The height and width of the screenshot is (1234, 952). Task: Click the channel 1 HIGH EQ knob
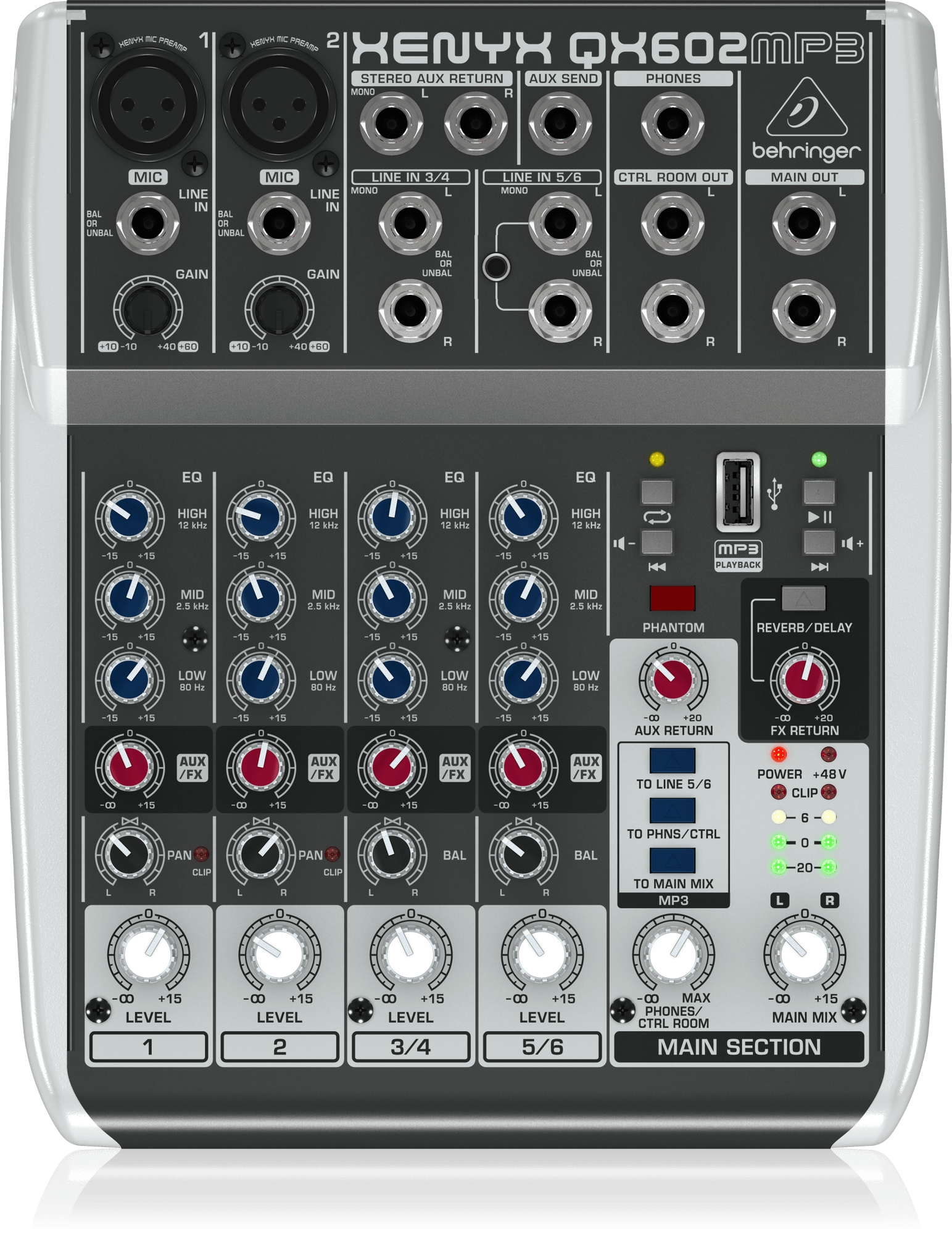[130, 517]
